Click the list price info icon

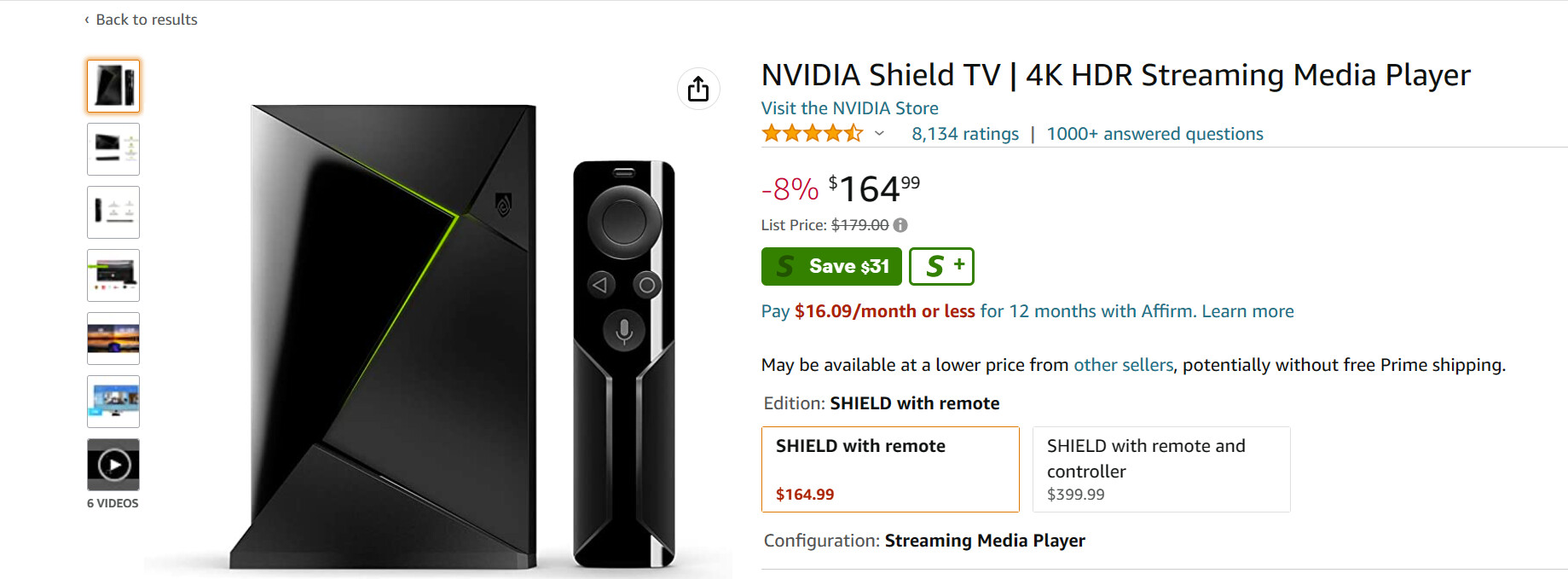(900, 225)
